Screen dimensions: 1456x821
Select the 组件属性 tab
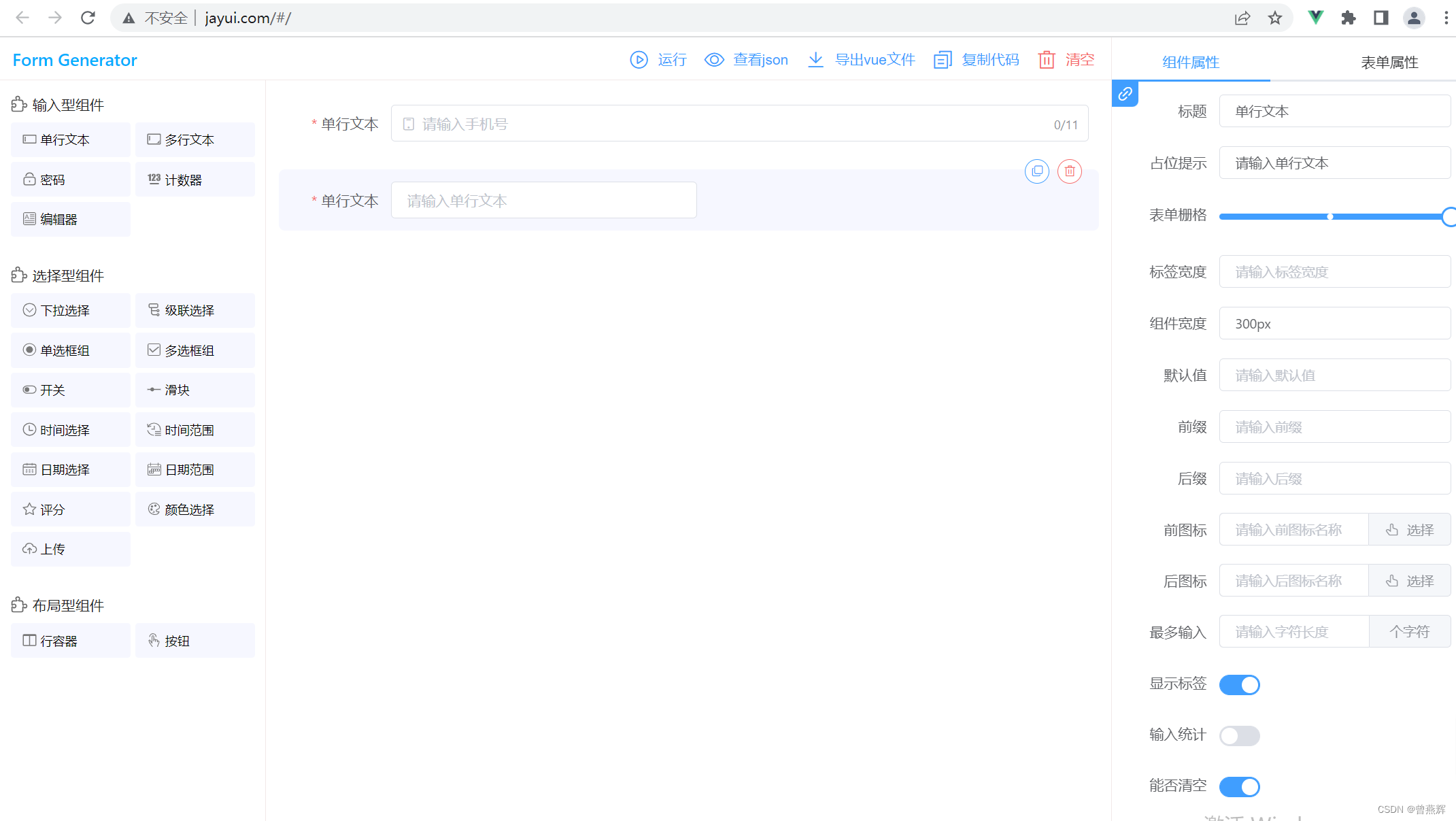(1191, 62)
